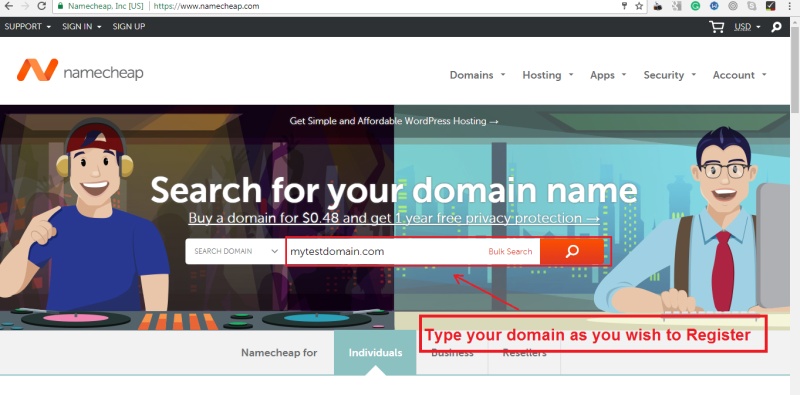This screenshot has height=395, width=800.
Task: Open the Grammarly extension icon
Action: click(695, 6)
